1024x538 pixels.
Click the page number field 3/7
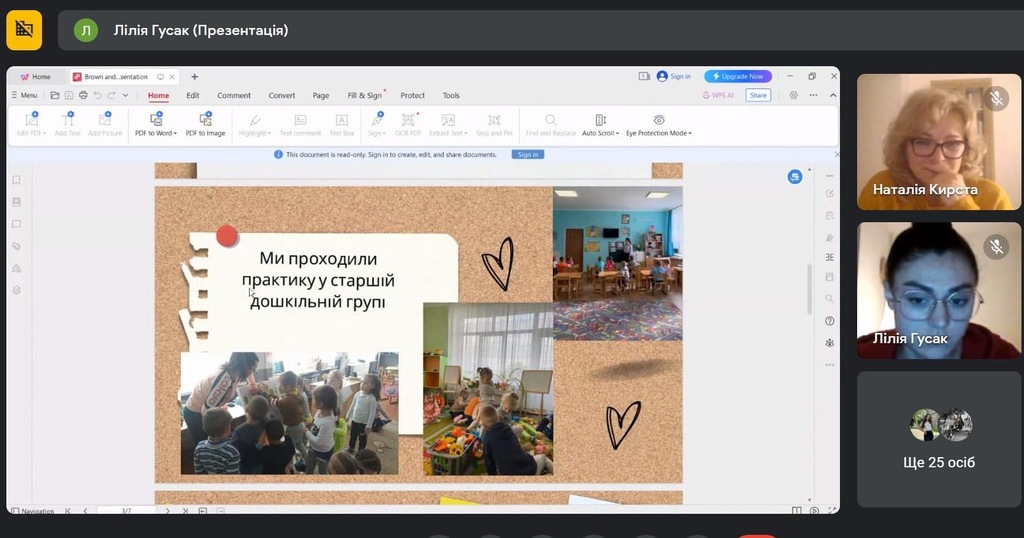pos(127,511)
